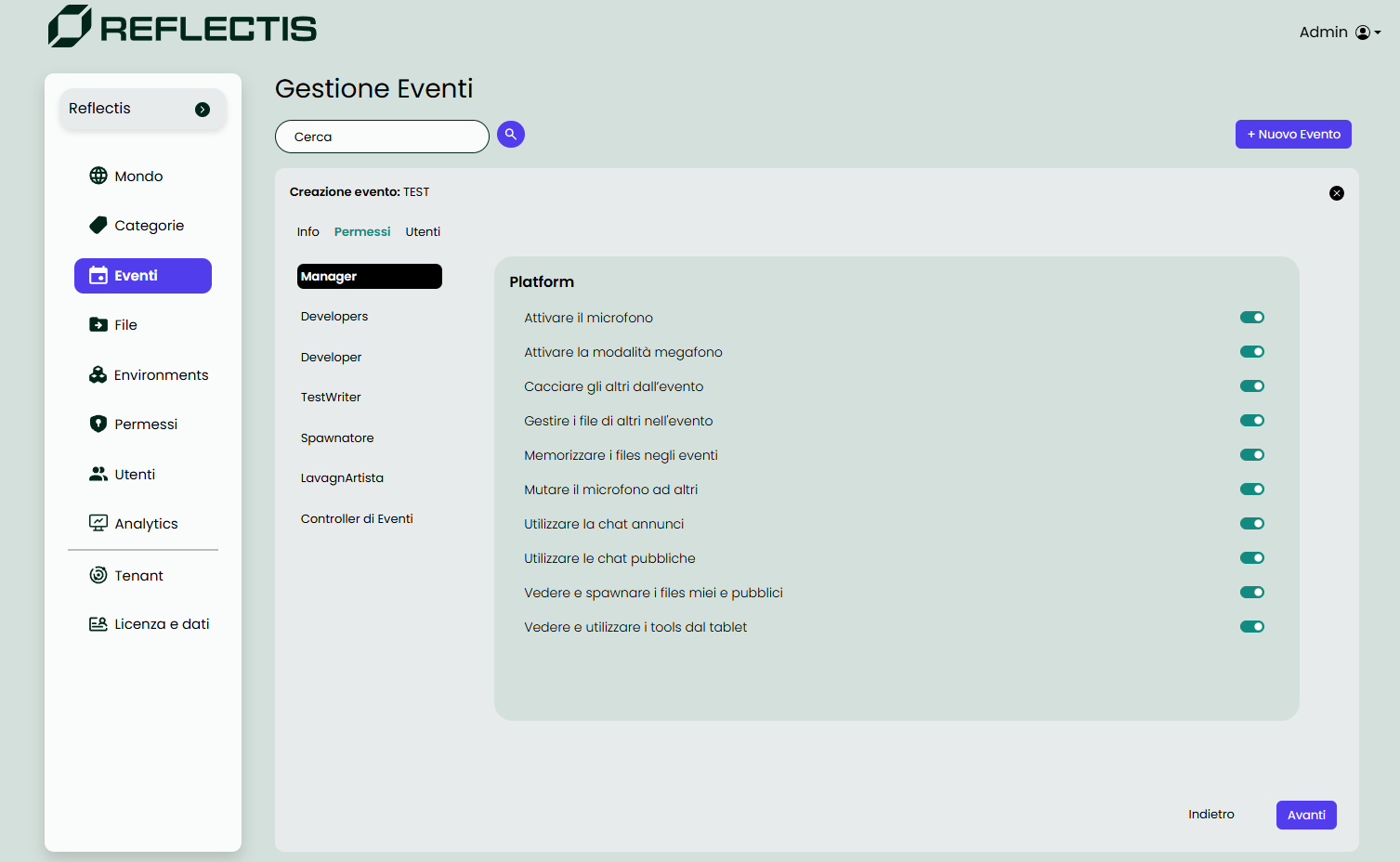Click inside the Cerca search field
1400x862 pixels.
click(x=381, y=136)
